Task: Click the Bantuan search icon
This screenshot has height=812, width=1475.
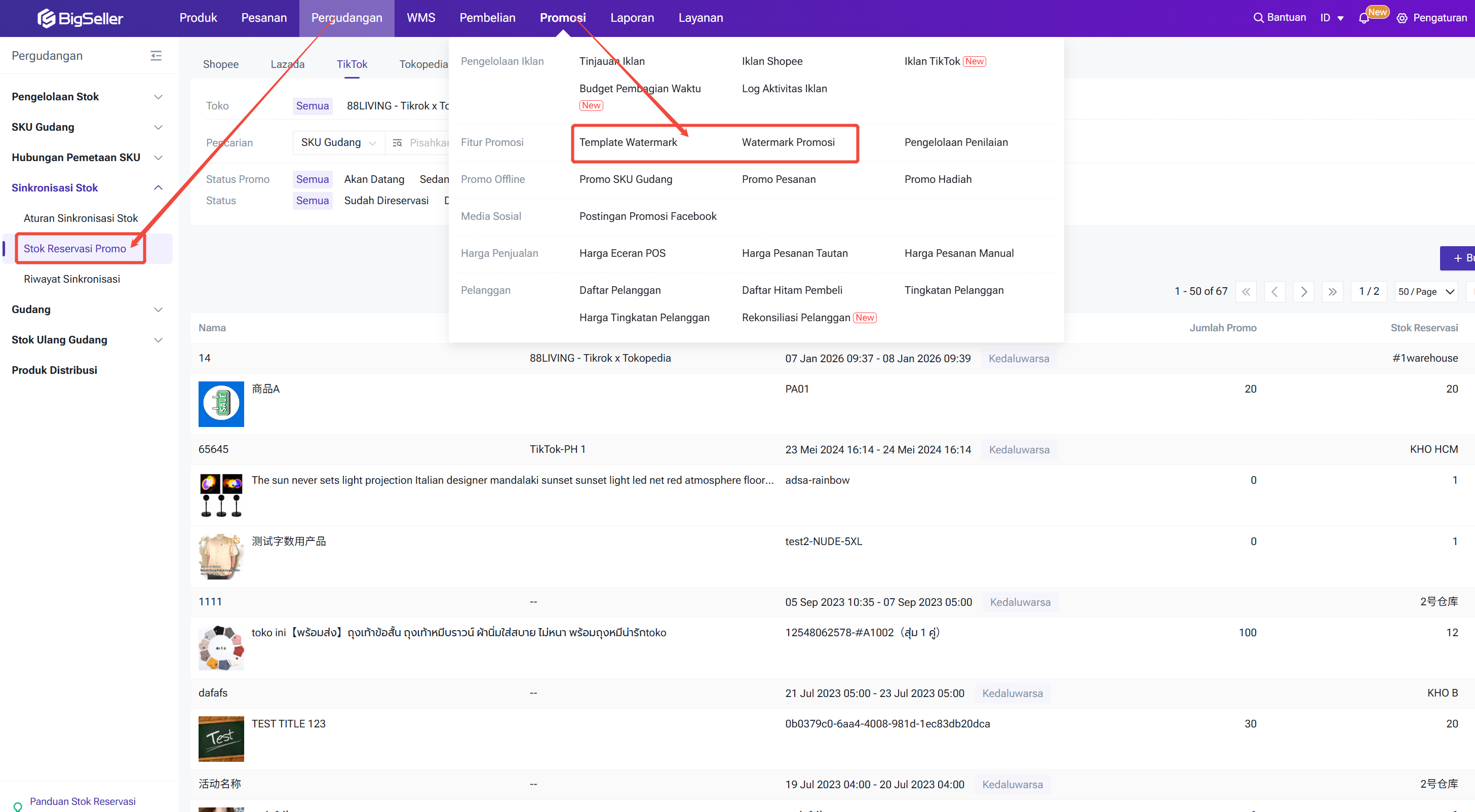Action: click(x=1258, y=18)
